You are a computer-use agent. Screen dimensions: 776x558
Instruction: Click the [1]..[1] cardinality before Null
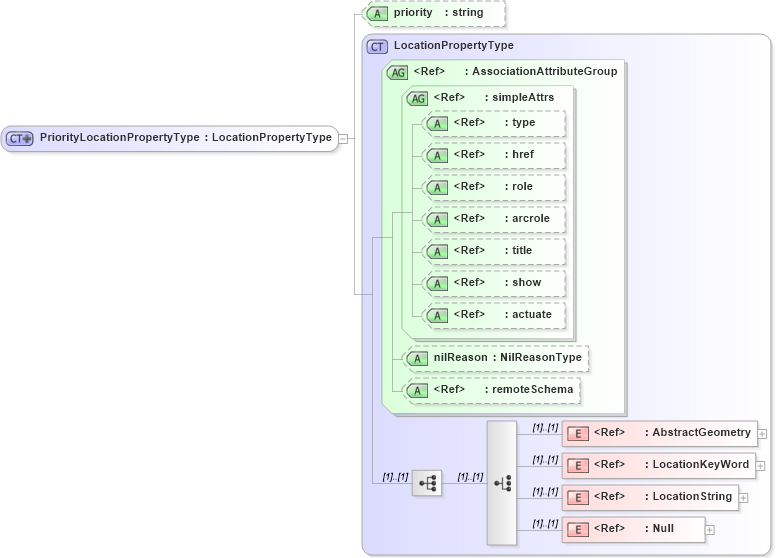pyautogui.click(x=545, y=523)
